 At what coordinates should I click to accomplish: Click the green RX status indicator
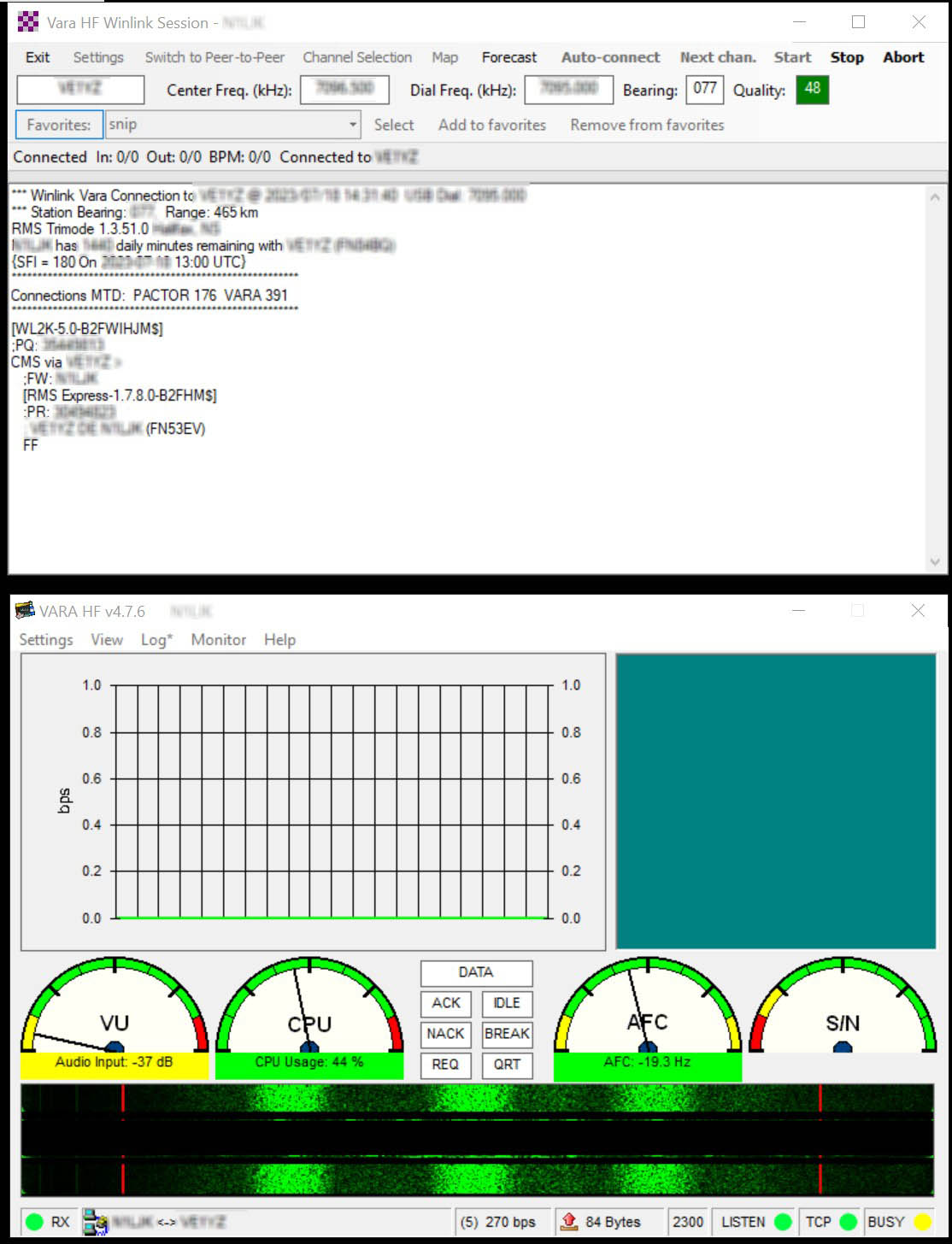pyautogui.click(x=33, y=1222)
